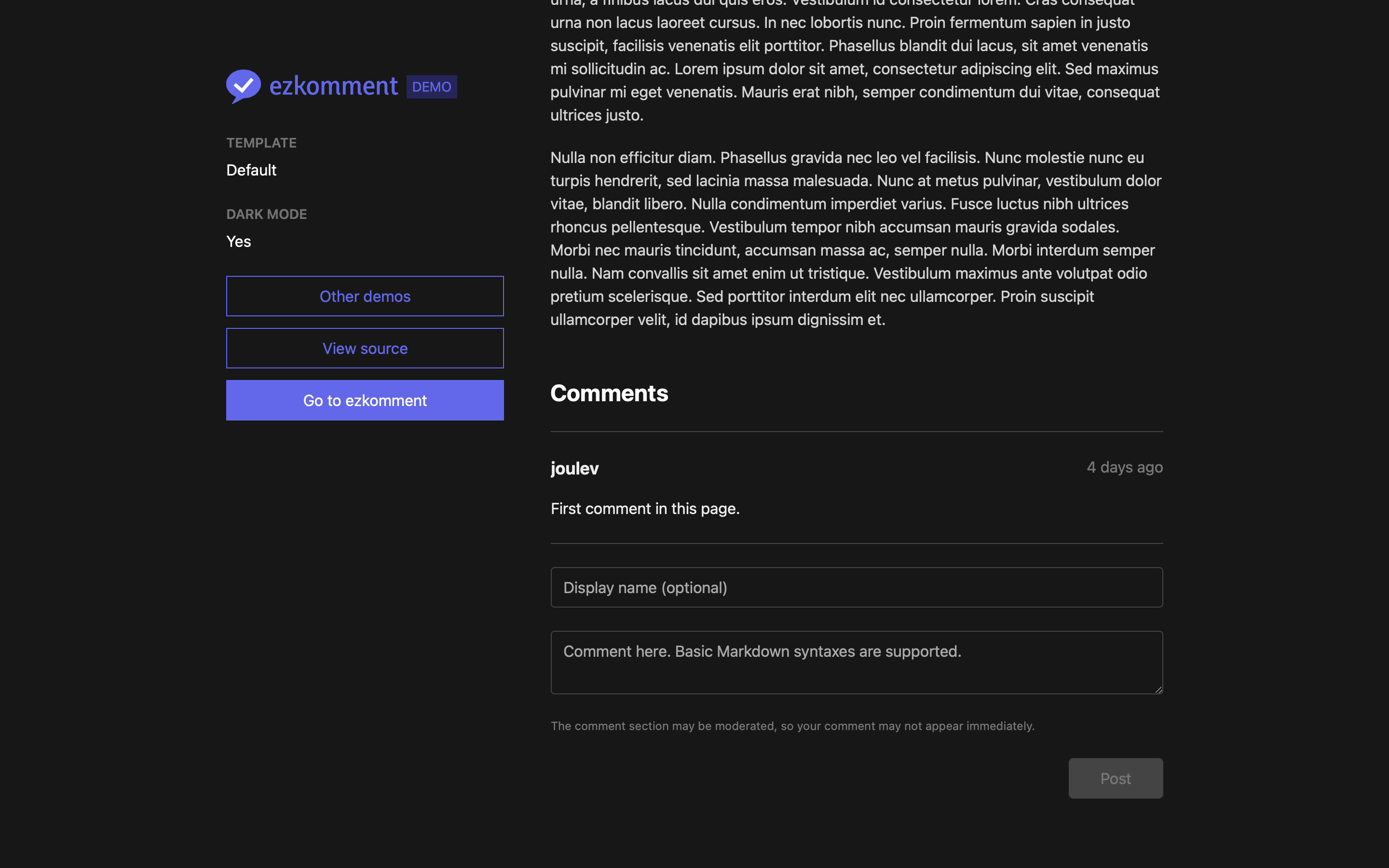This screenshot has width=1389, height=868.
Task: Grab the textarea resize handle corner
Action: click(1159, 690)
